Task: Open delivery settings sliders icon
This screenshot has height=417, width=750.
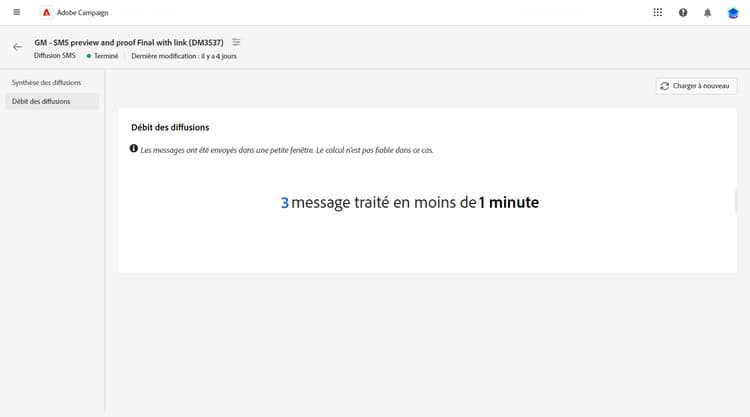Action: click(236, 42)
